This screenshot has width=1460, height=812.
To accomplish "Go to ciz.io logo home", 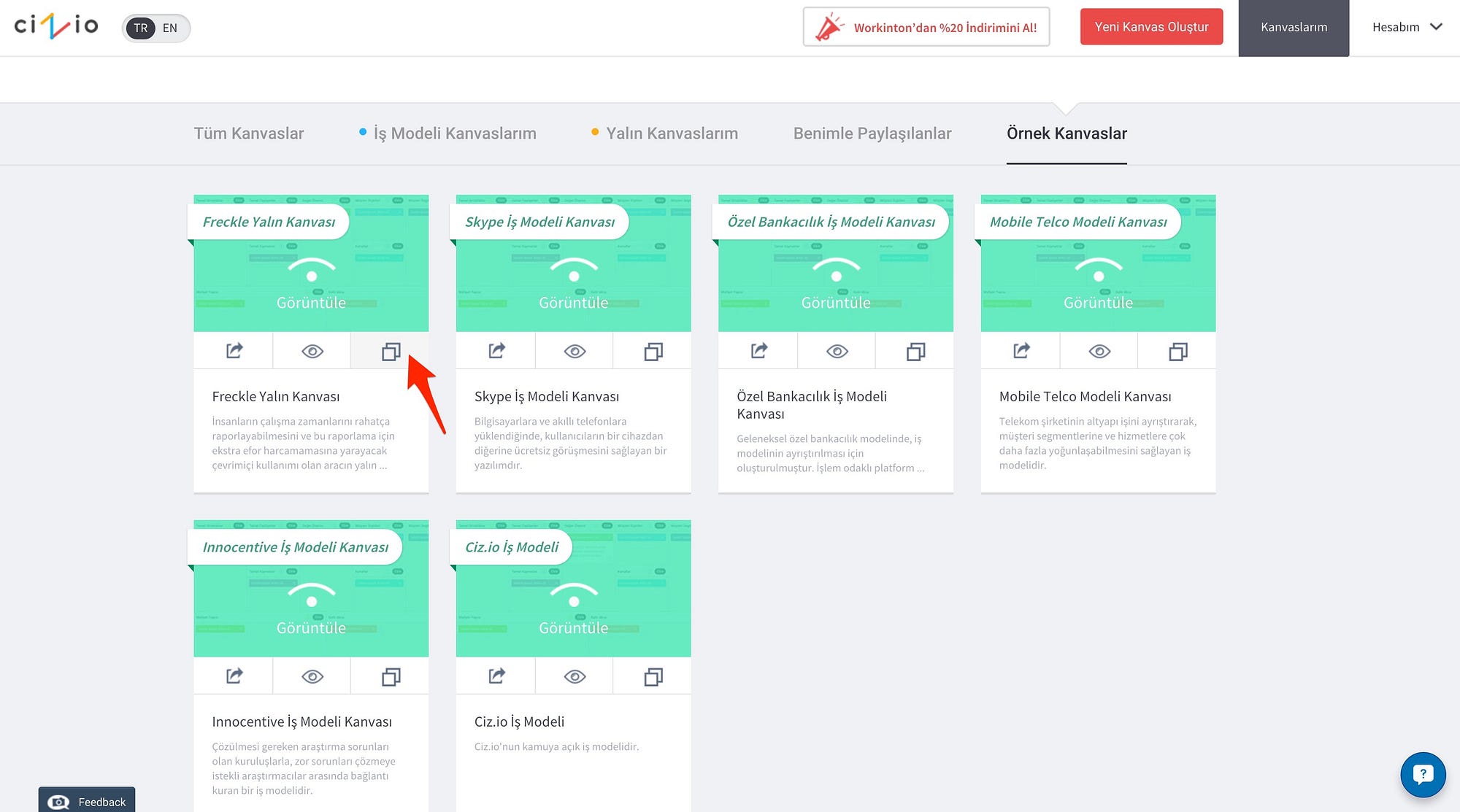I will click(56, 26).
